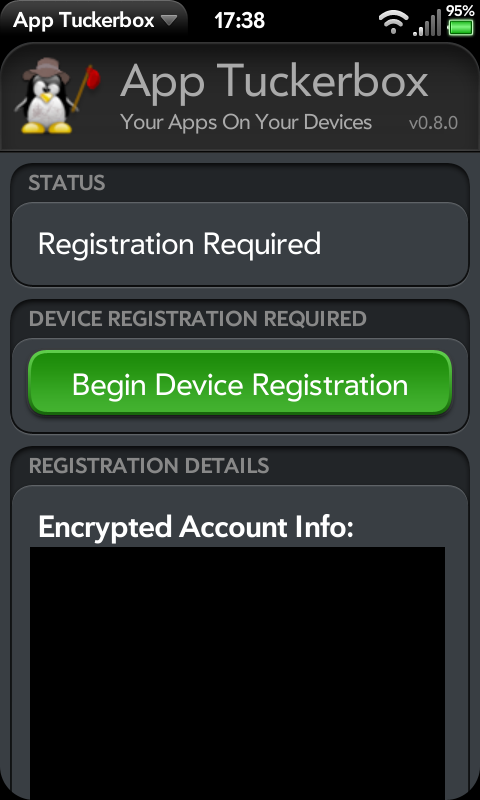Click inside the black encrypted info field

(237, 672)
